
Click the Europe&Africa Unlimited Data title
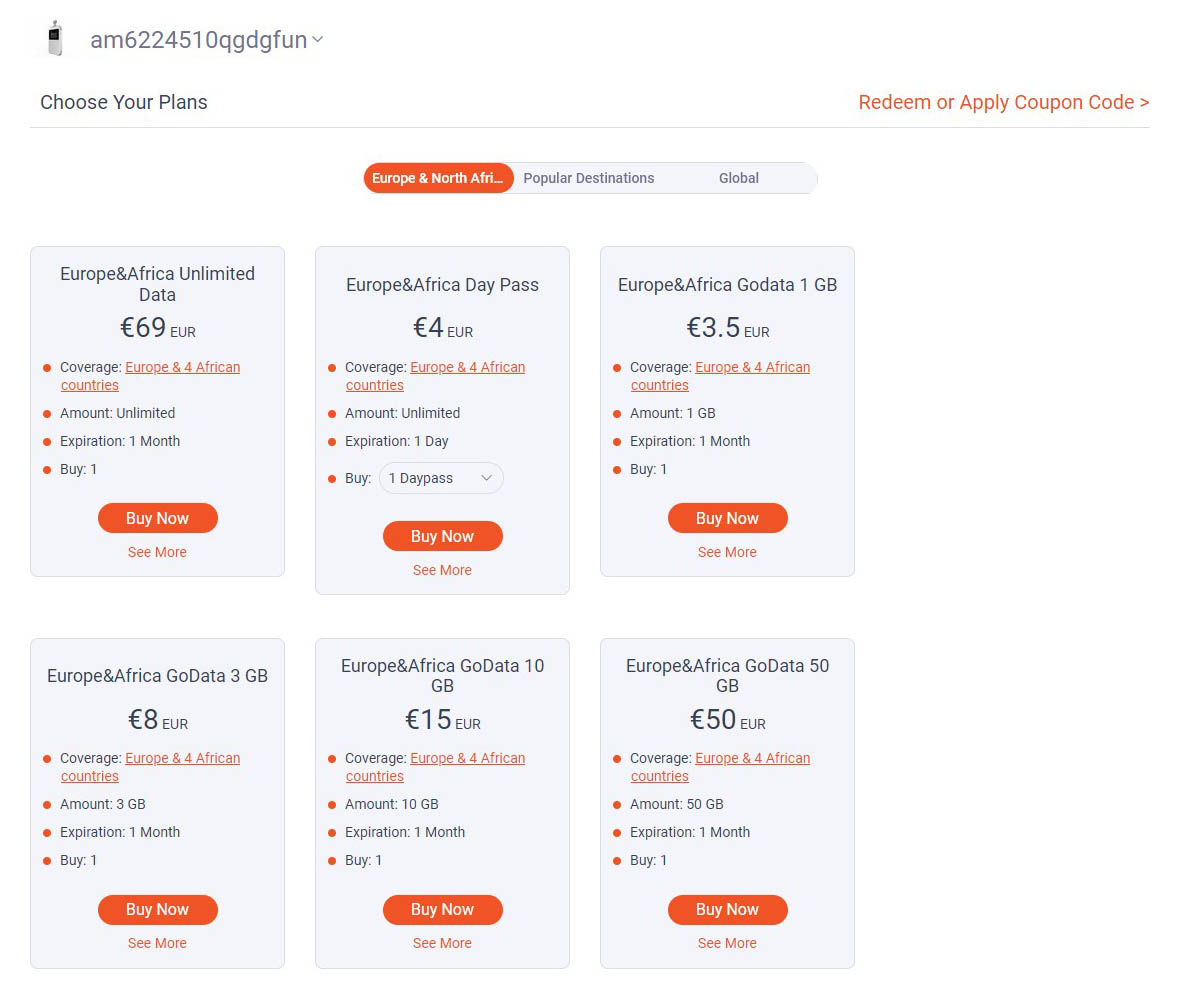point(157,284)
